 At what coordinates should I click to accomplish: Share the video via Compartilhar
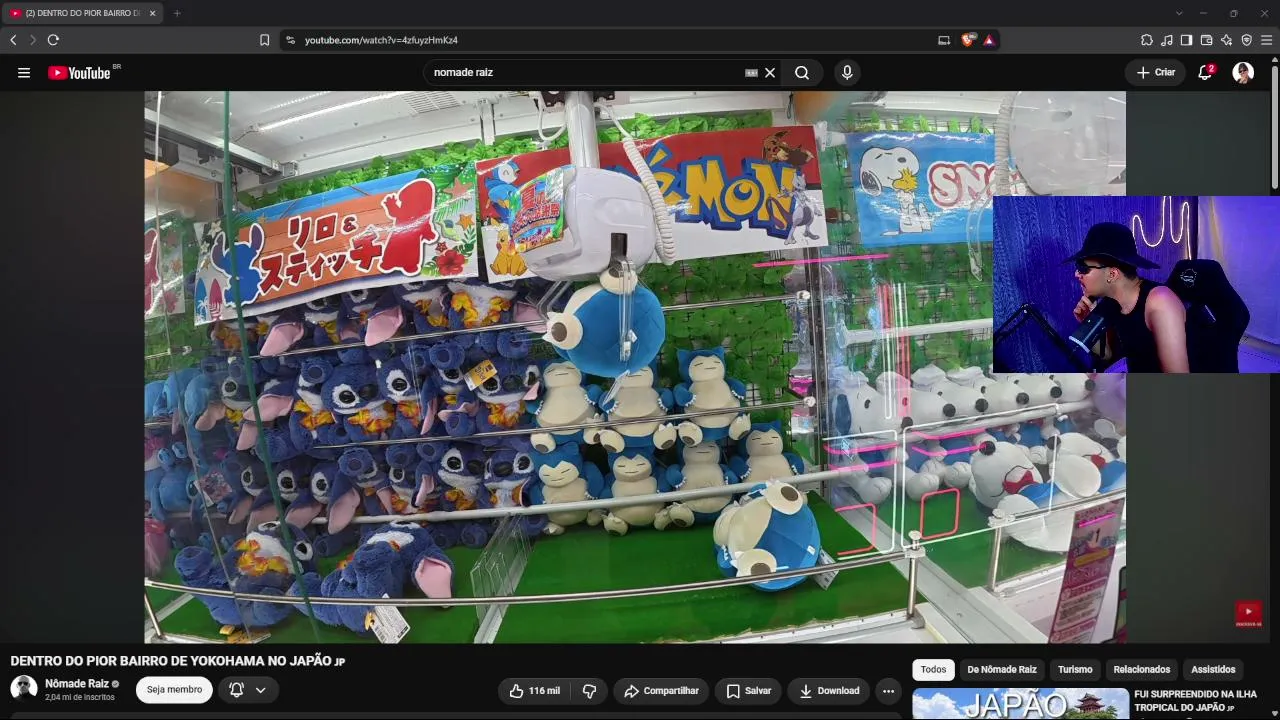coord(661,690)
